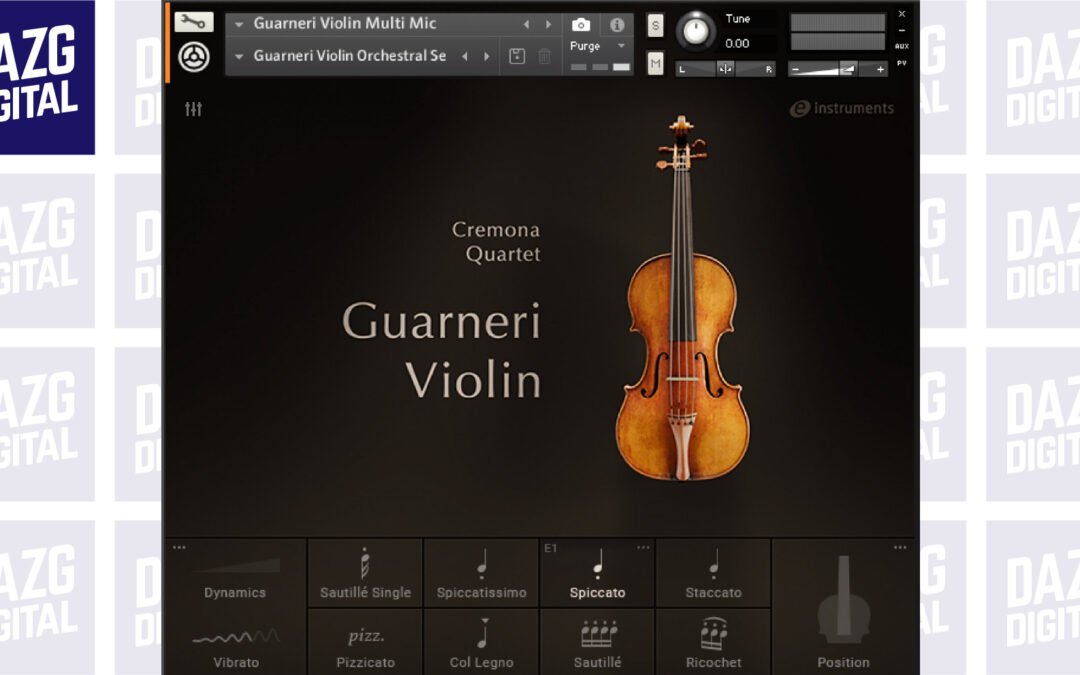
Task: Open instrument edit mode with wrench icon
Action: click(x=194, y=22)
